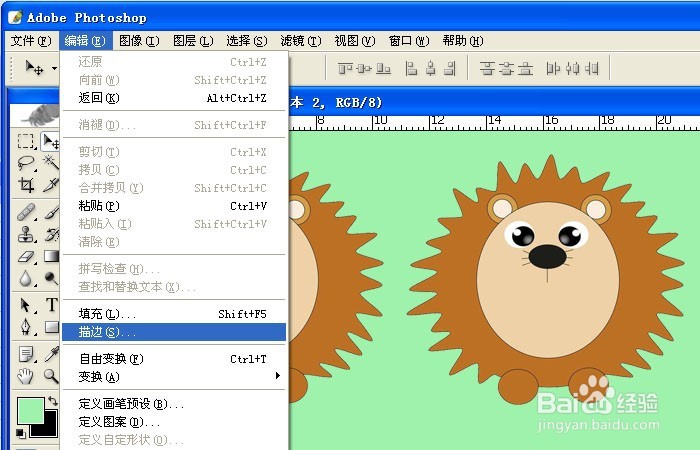Viewport: 700px width, 450px height.
Task: Click distribute vertical centers icon in options bar
Action: (507, 69)
